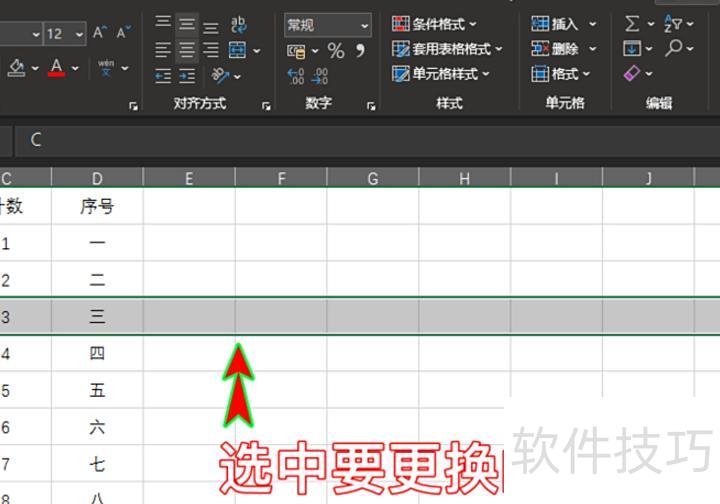Toggle wrap text icon
720x504 pixels.
tap(238, 24)
